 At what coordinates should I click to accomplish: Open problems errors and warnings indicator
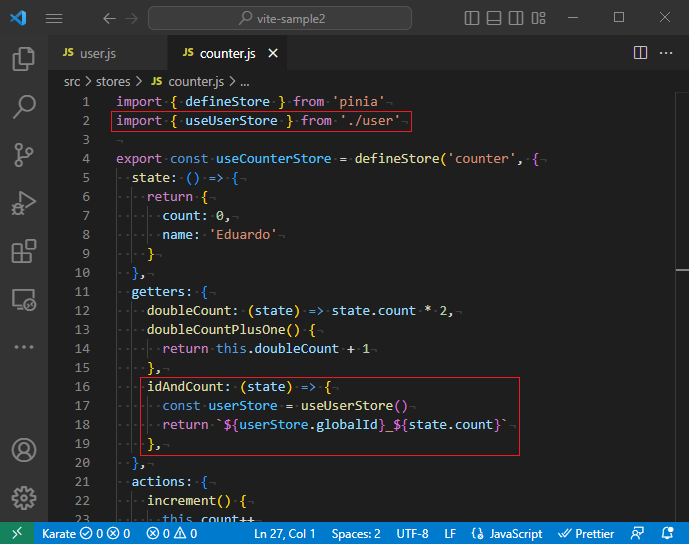coord(172,533)
